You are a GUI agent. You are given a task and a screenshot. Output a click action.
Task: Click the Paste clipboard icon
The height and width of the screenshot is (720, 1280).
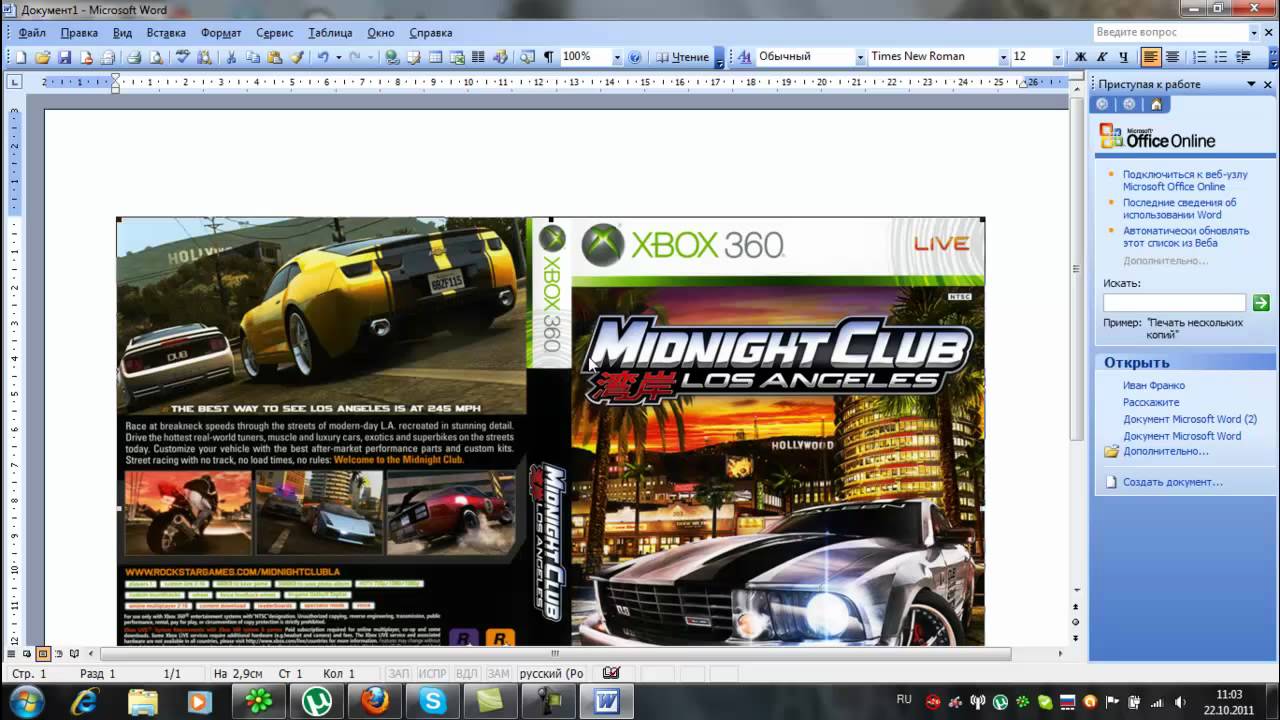coord(275,57)
